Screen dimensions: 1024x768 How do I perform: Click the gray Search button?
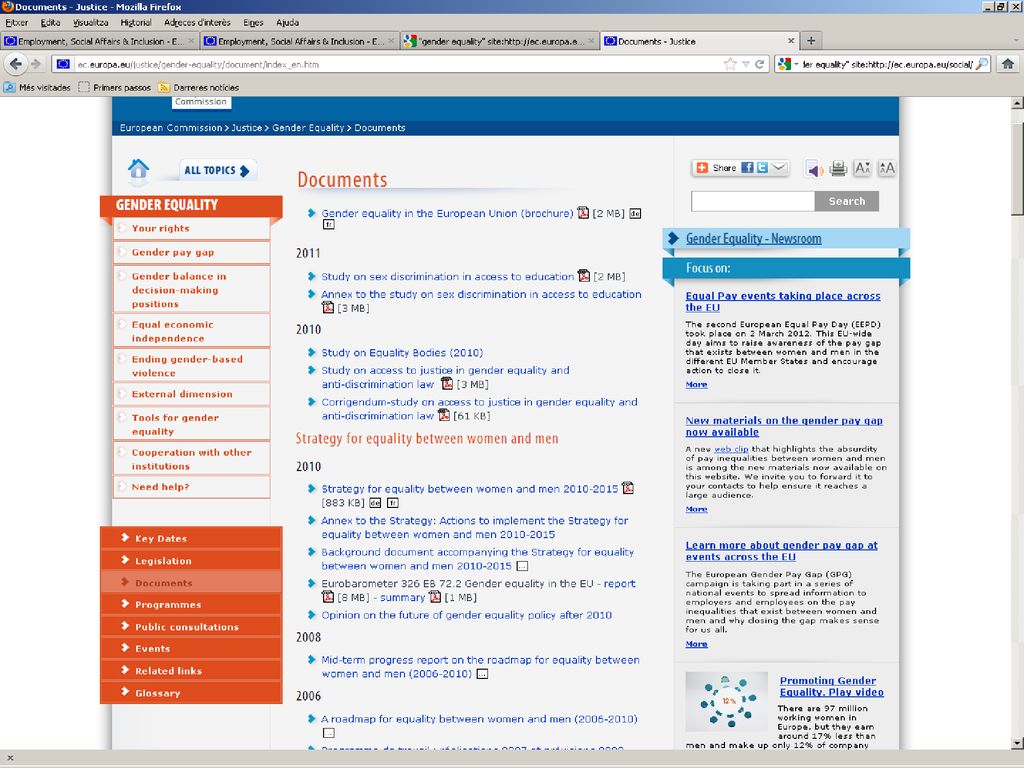pyautogui.click(x=846, y=201)
